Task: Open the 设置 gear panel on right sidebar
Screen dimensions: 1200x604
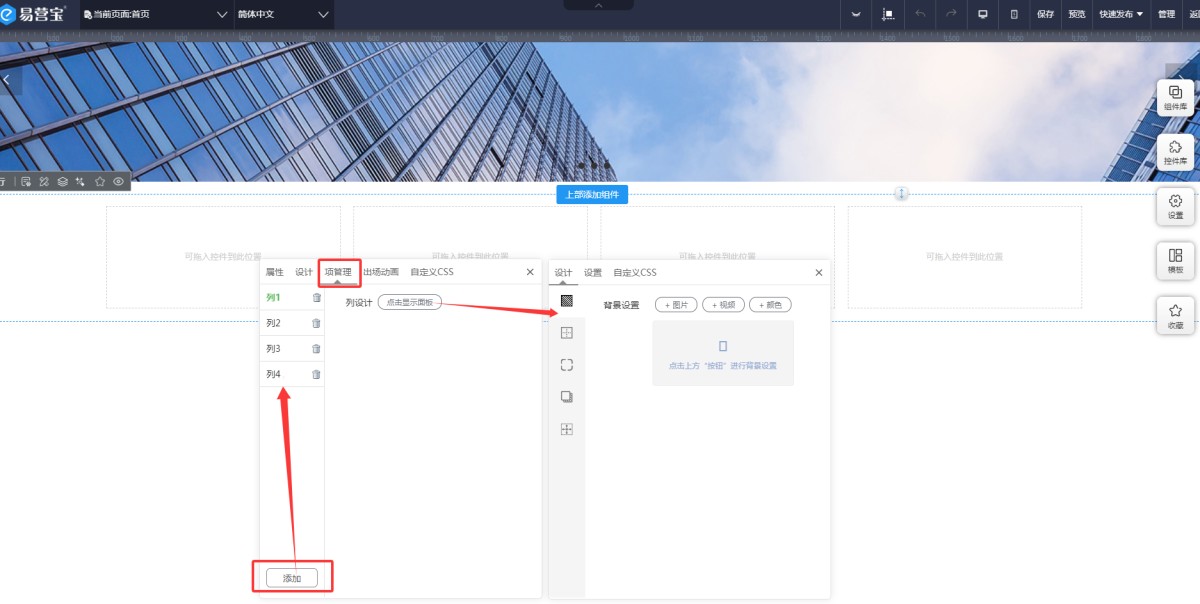Action: coord(1175,206)
